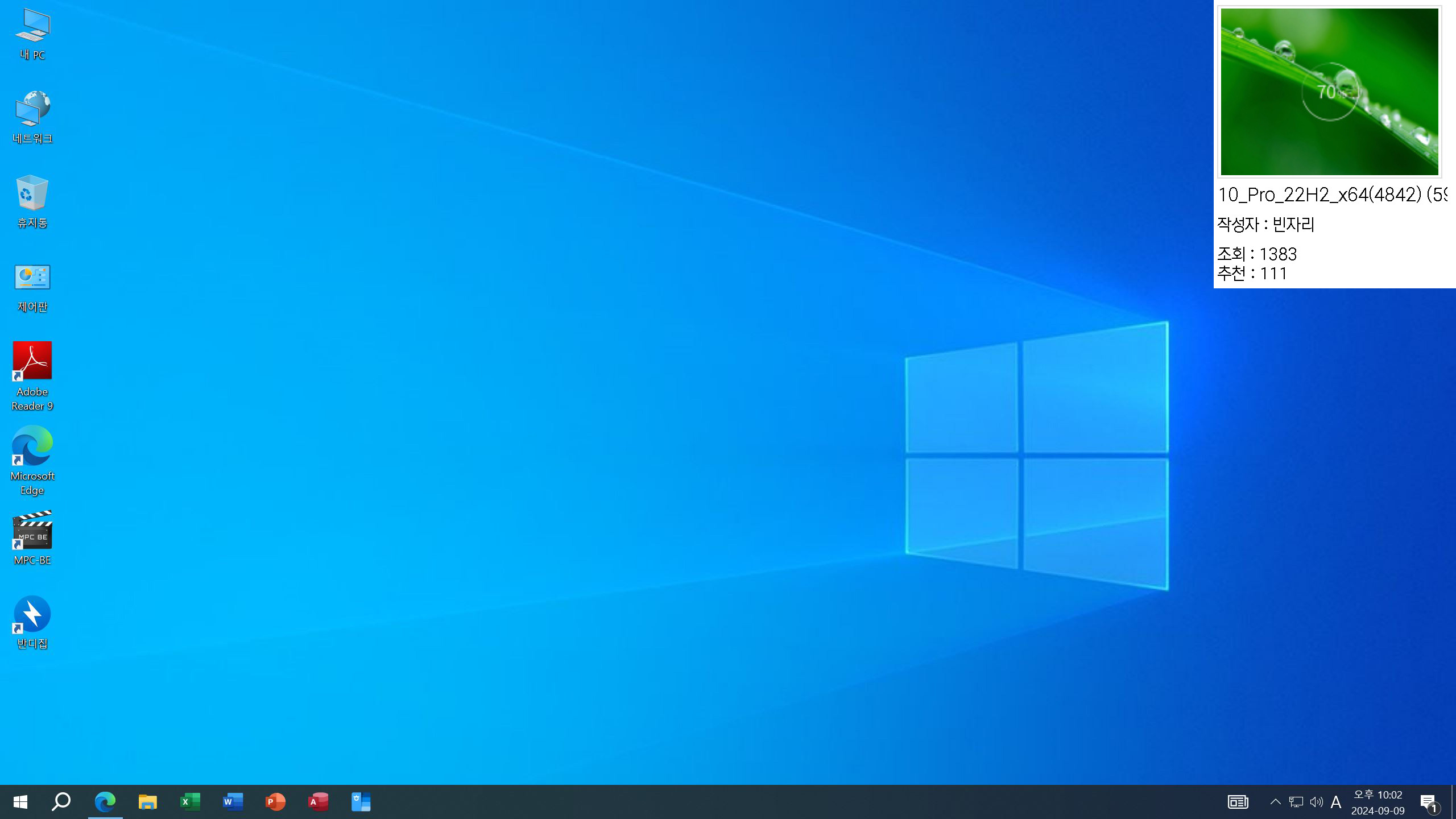Open the 내 PC desktop icon

click(32, 34)
